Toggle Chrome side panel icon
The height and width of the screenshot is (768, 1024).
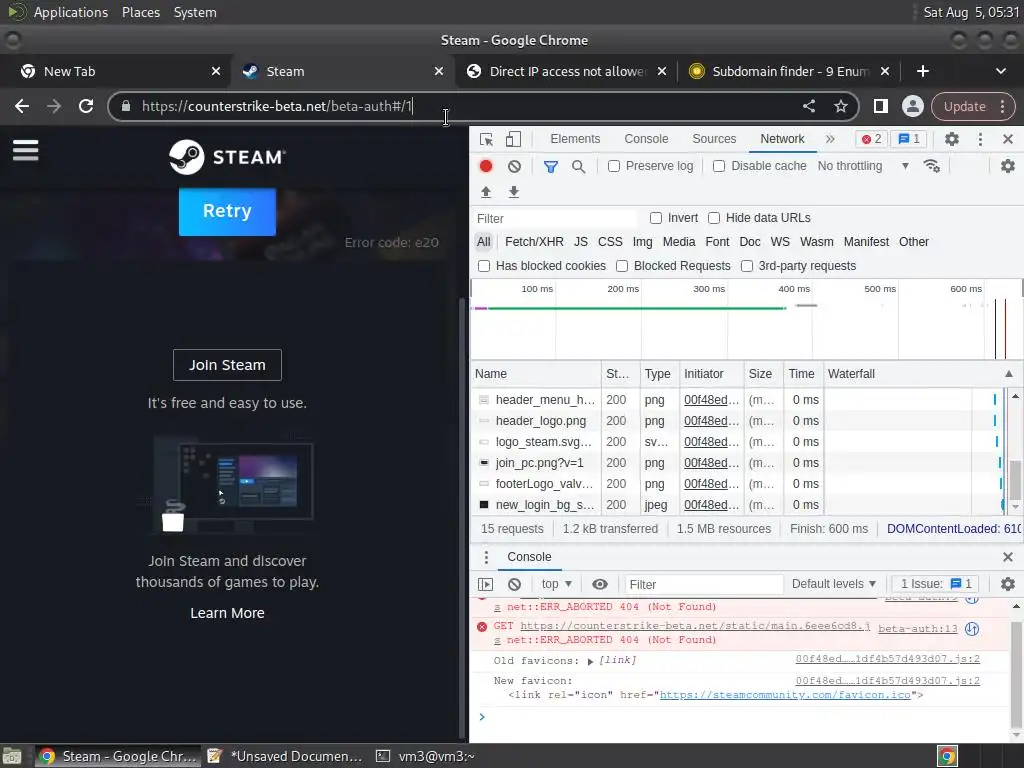(x=880, y=106)
